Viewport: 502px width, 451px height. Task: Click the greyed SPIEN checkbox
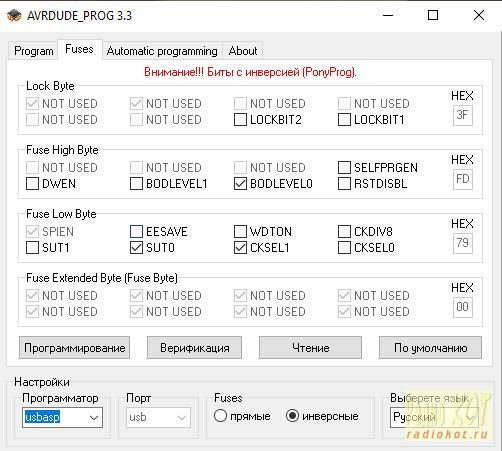pyautogui.click(x=32, y=232)
